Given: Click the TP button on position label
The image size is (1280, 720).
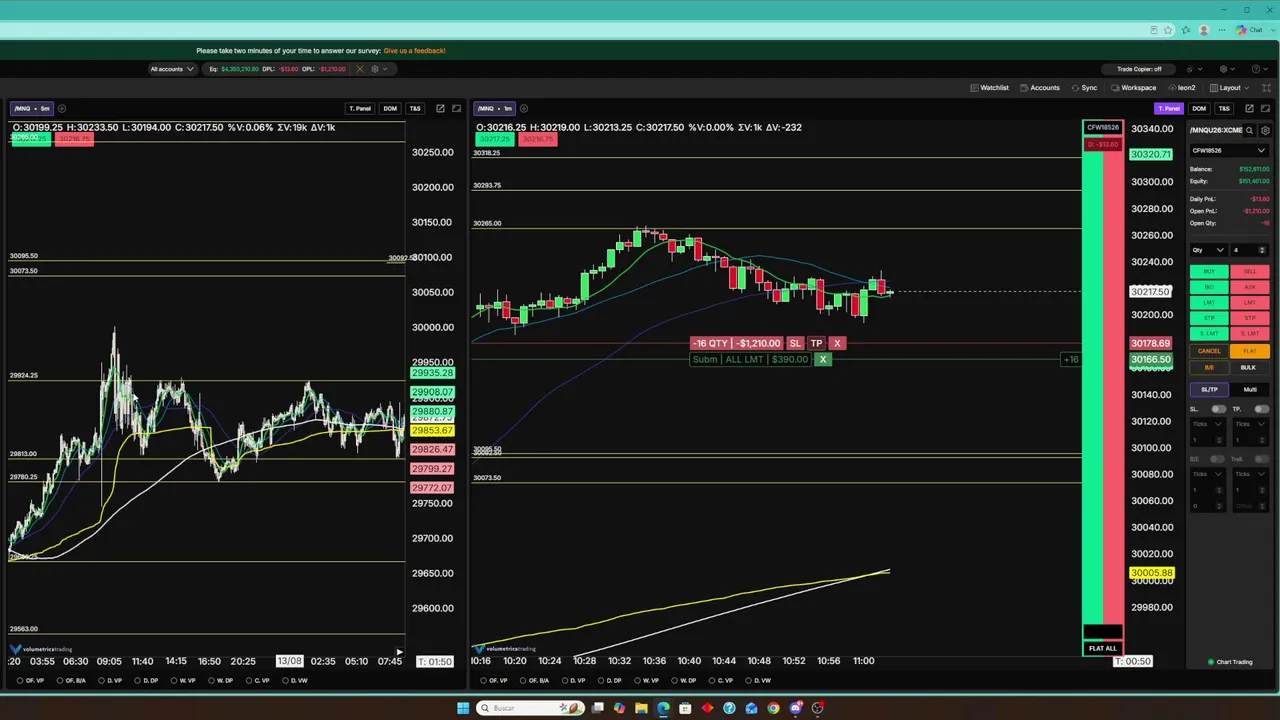Looking at the screenshot, I should (x=816, y=343).
